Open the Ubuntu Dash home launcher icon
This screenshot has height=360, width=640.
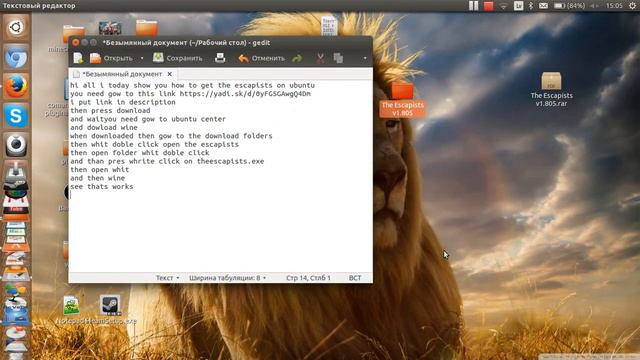(x=16, y=27)
